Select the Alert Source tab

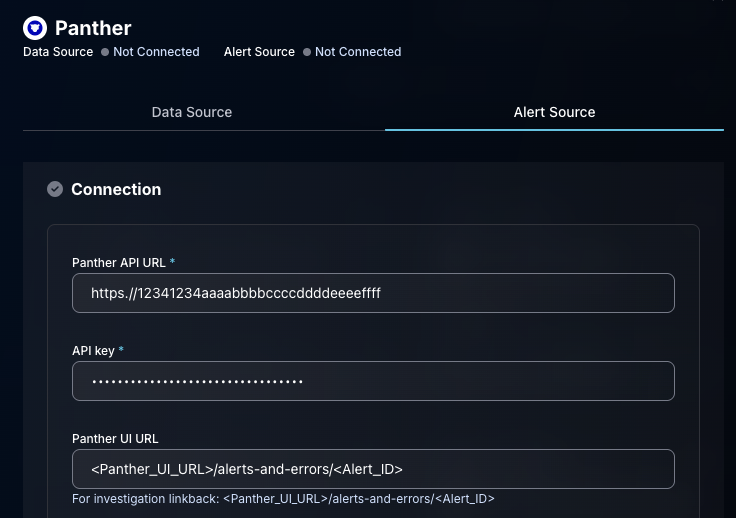tap(554, 112)
